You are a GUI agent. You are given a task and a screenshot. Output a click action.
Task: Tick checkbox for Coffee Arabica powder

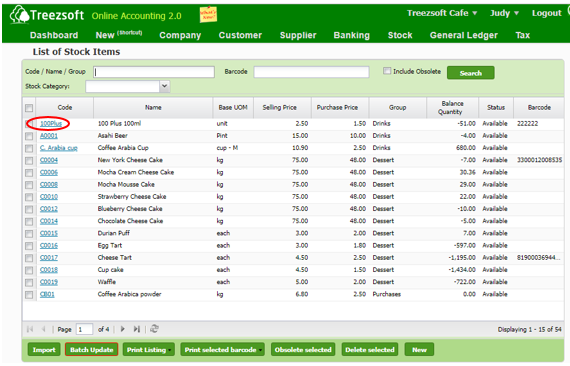click(x=29, y=294)
